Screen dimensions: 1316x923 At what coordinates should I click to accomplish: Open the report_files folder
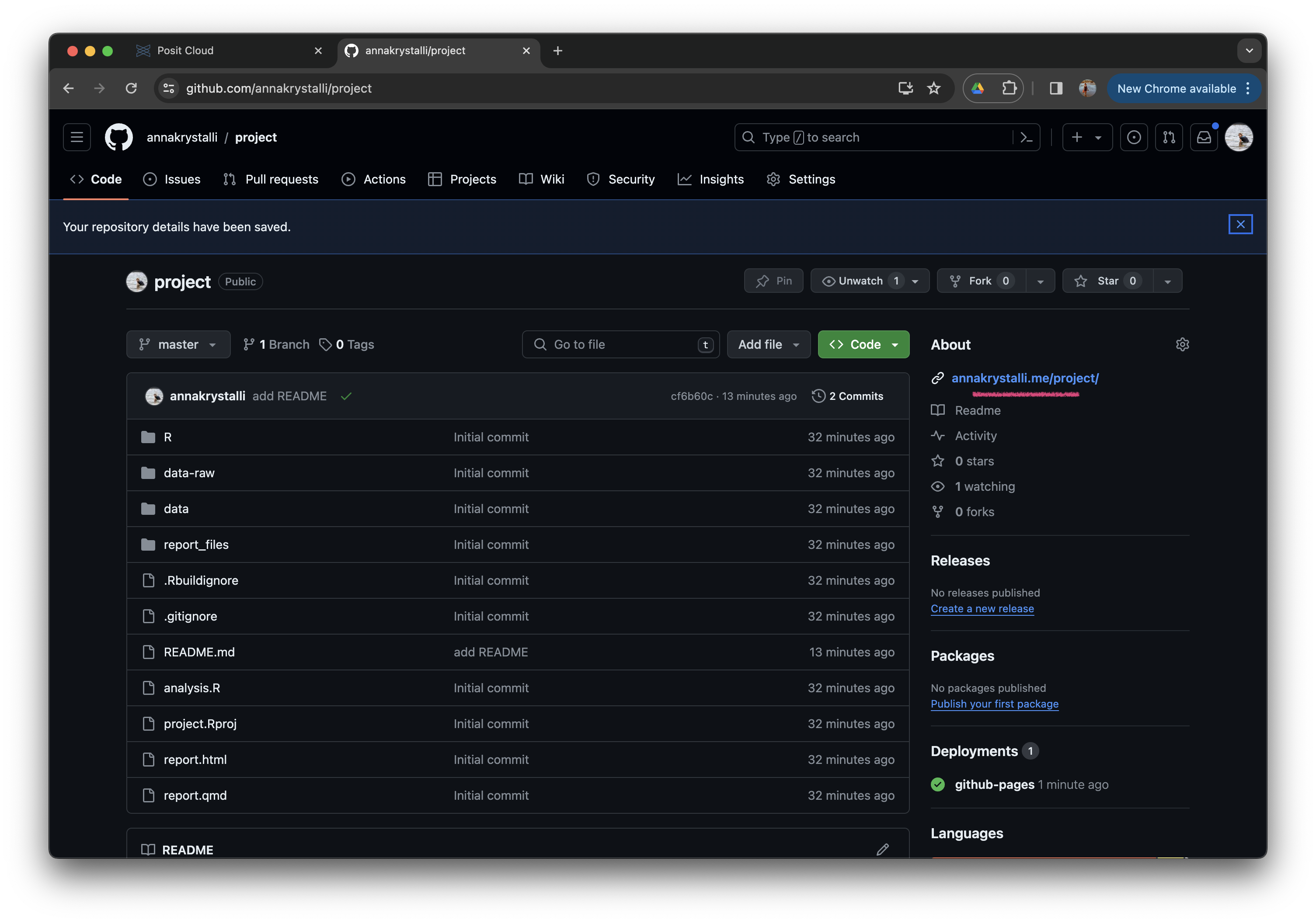coord(196,545)
